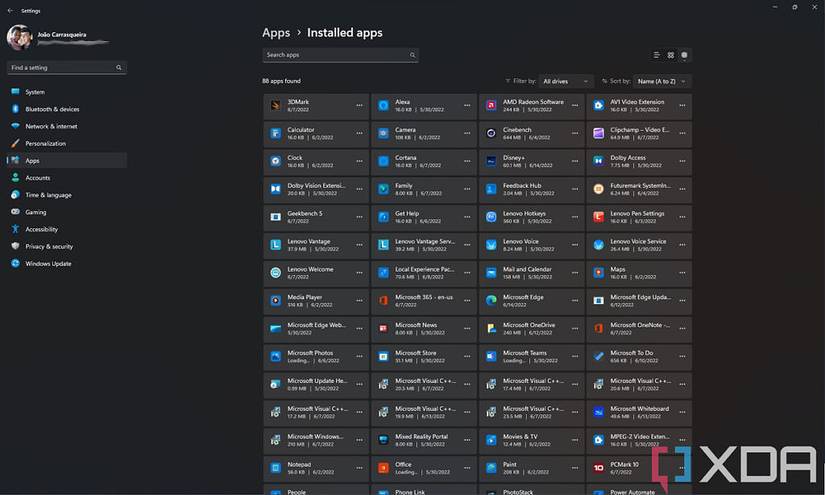Click the Feedback Hub icon

(x=491, y=189)
